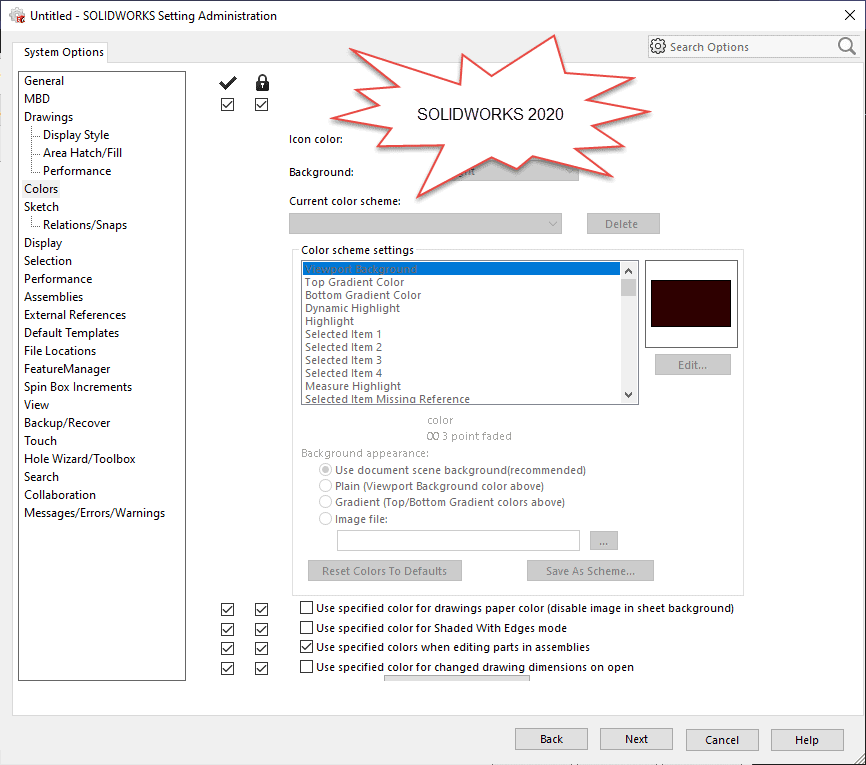The image size is (866, 765).
Task: Select the 'Image file' radio option
Action: click(x=325, y=519)
